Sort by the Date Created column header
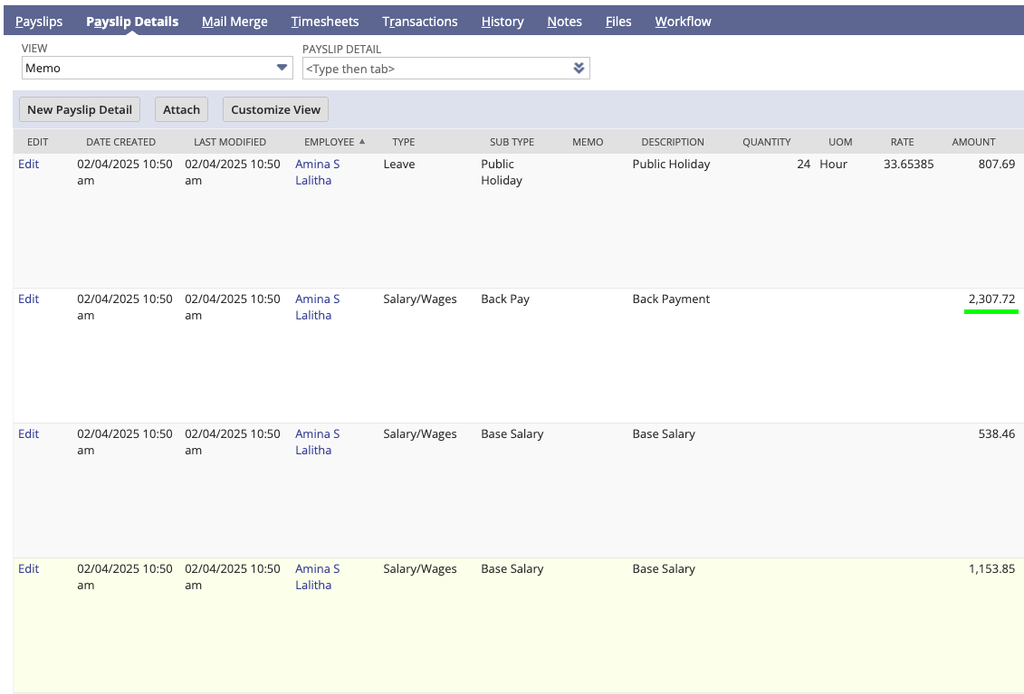Viewport: 1024px width, 694px height. click(121, 142)
